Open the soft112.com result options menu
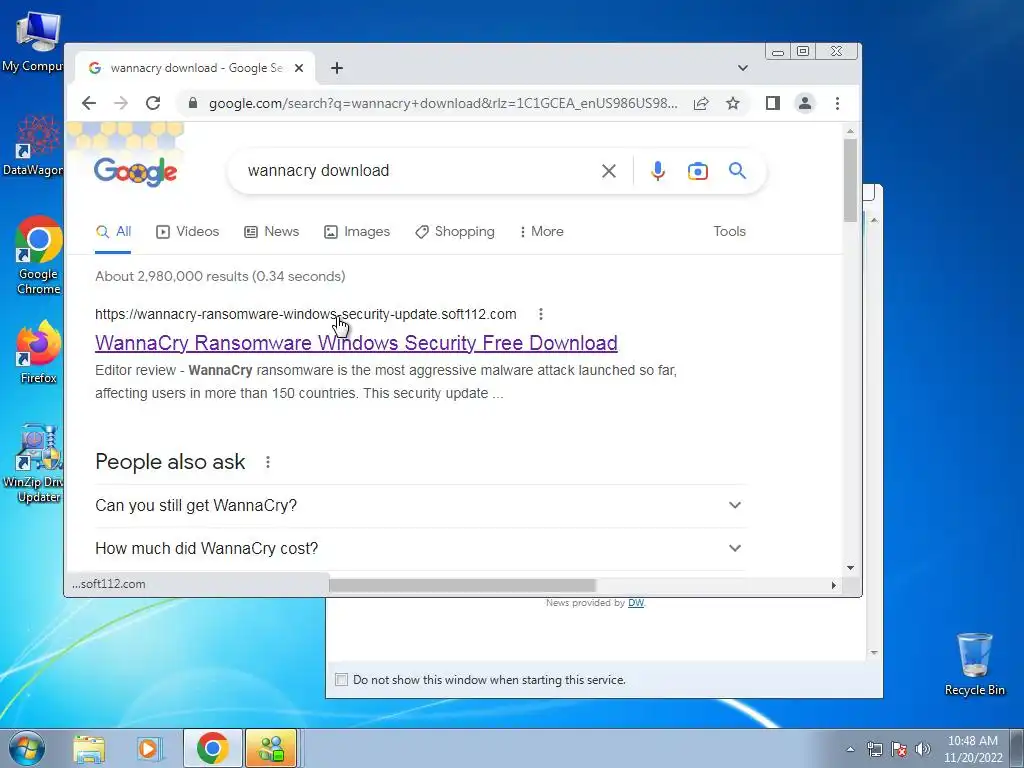The width and height of the screenshot is (1024, 768). pyautogui.click(x=541, y=314)
